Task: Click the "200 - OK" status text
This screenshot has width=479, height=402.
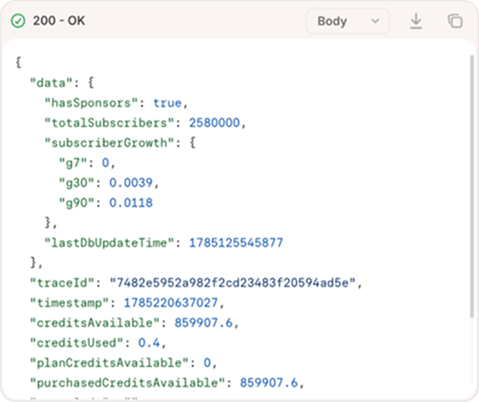Action: pyautogui.click(x=59, y=21)
